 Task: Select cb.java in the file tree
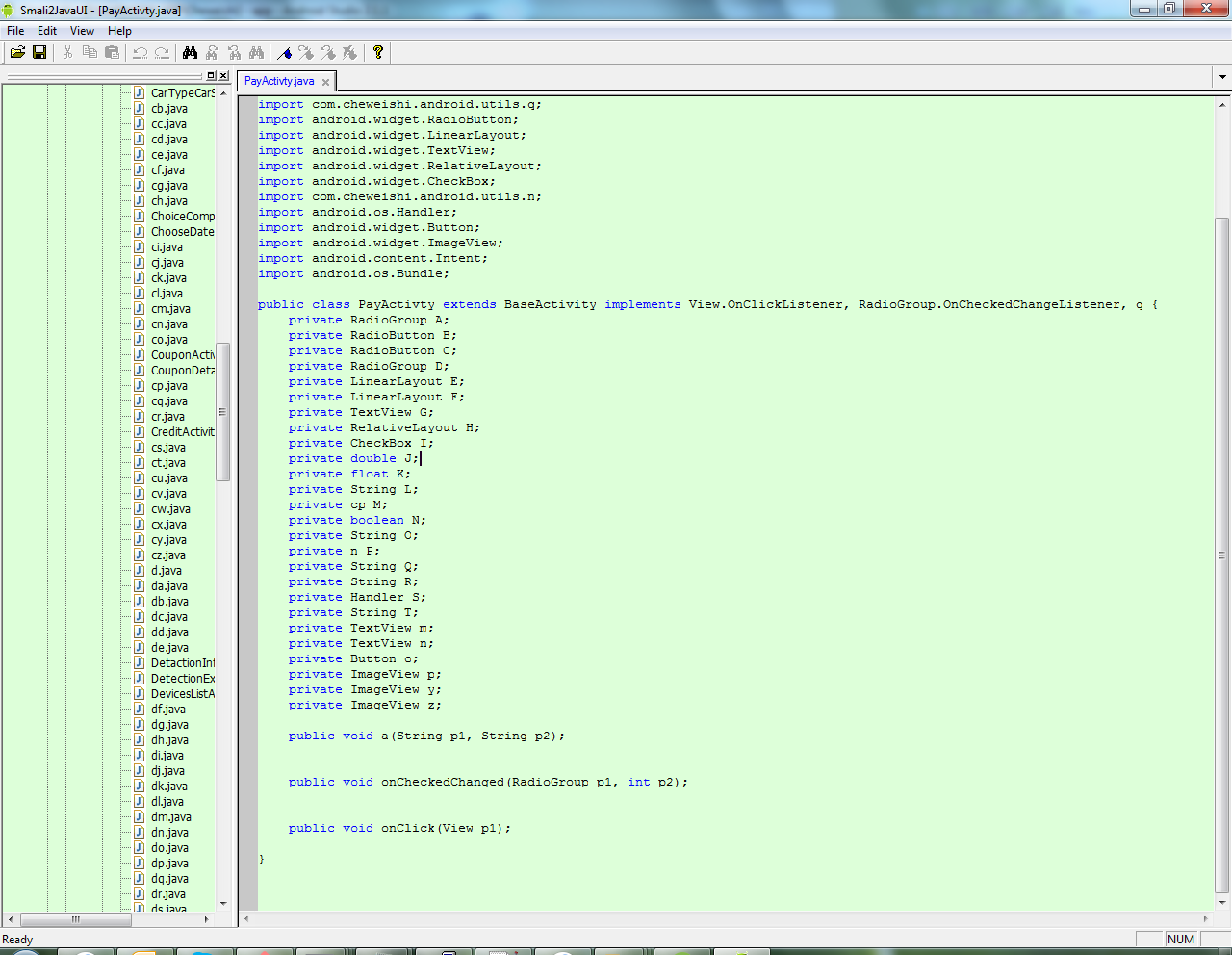tap(168, 109)
